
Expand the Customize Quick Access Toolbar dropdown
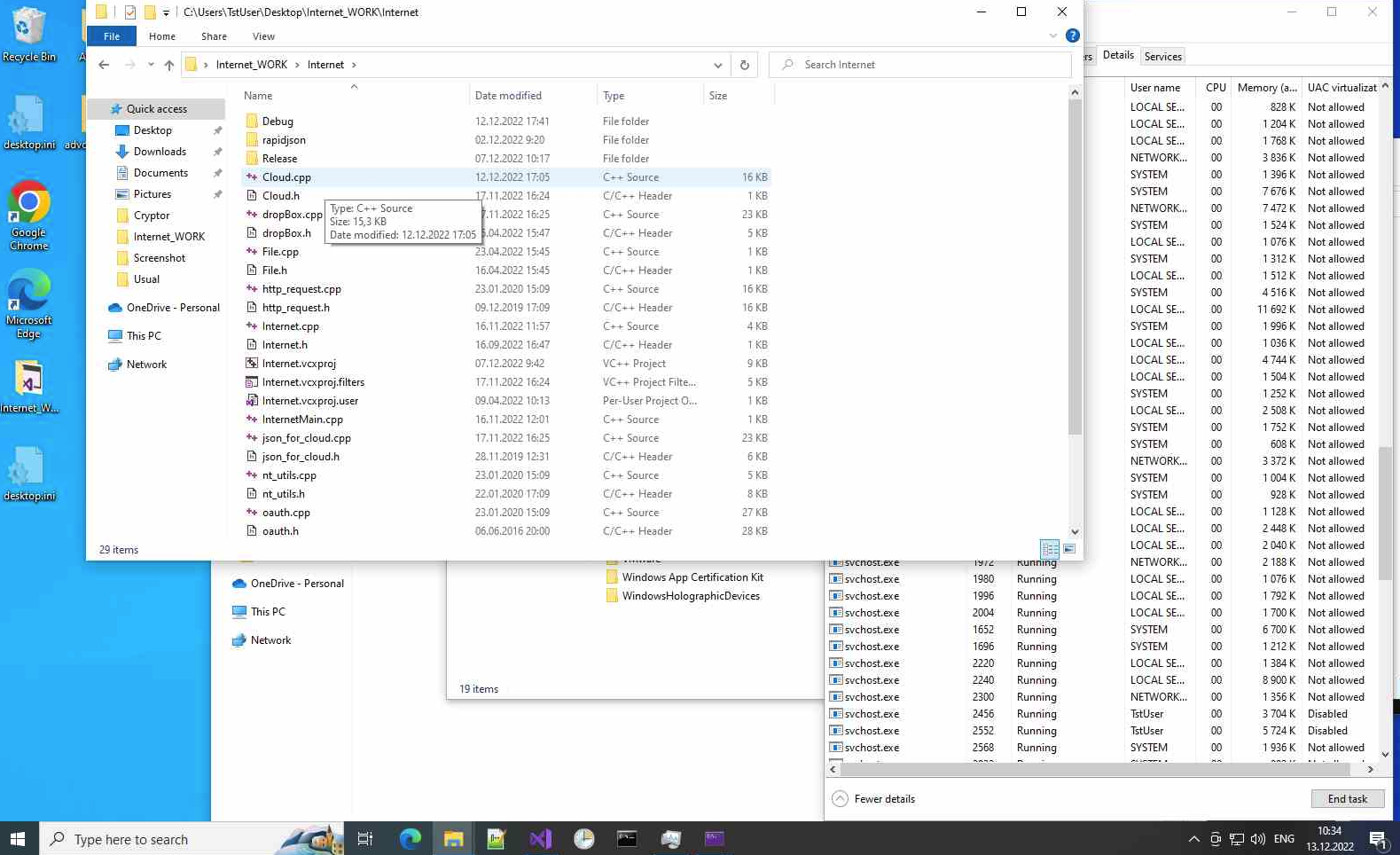[166, 12]
